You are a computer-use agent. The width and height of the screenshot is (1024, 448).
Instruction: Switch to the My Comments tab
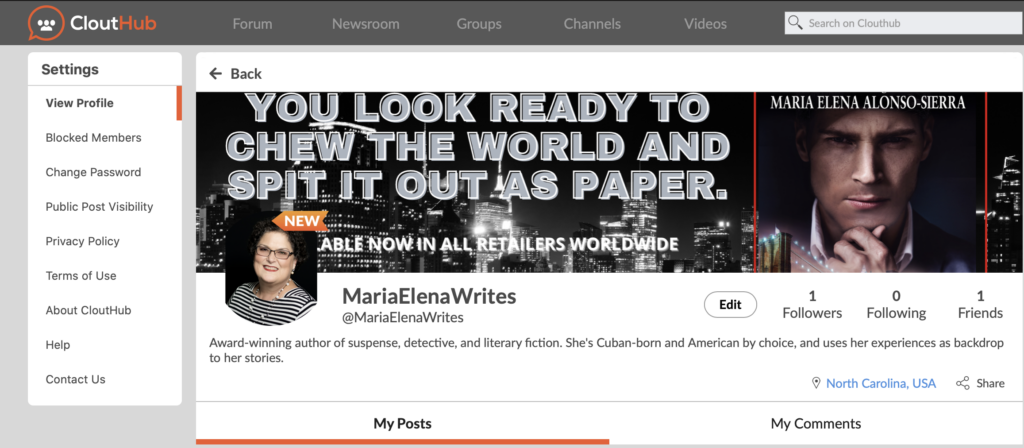815,423
